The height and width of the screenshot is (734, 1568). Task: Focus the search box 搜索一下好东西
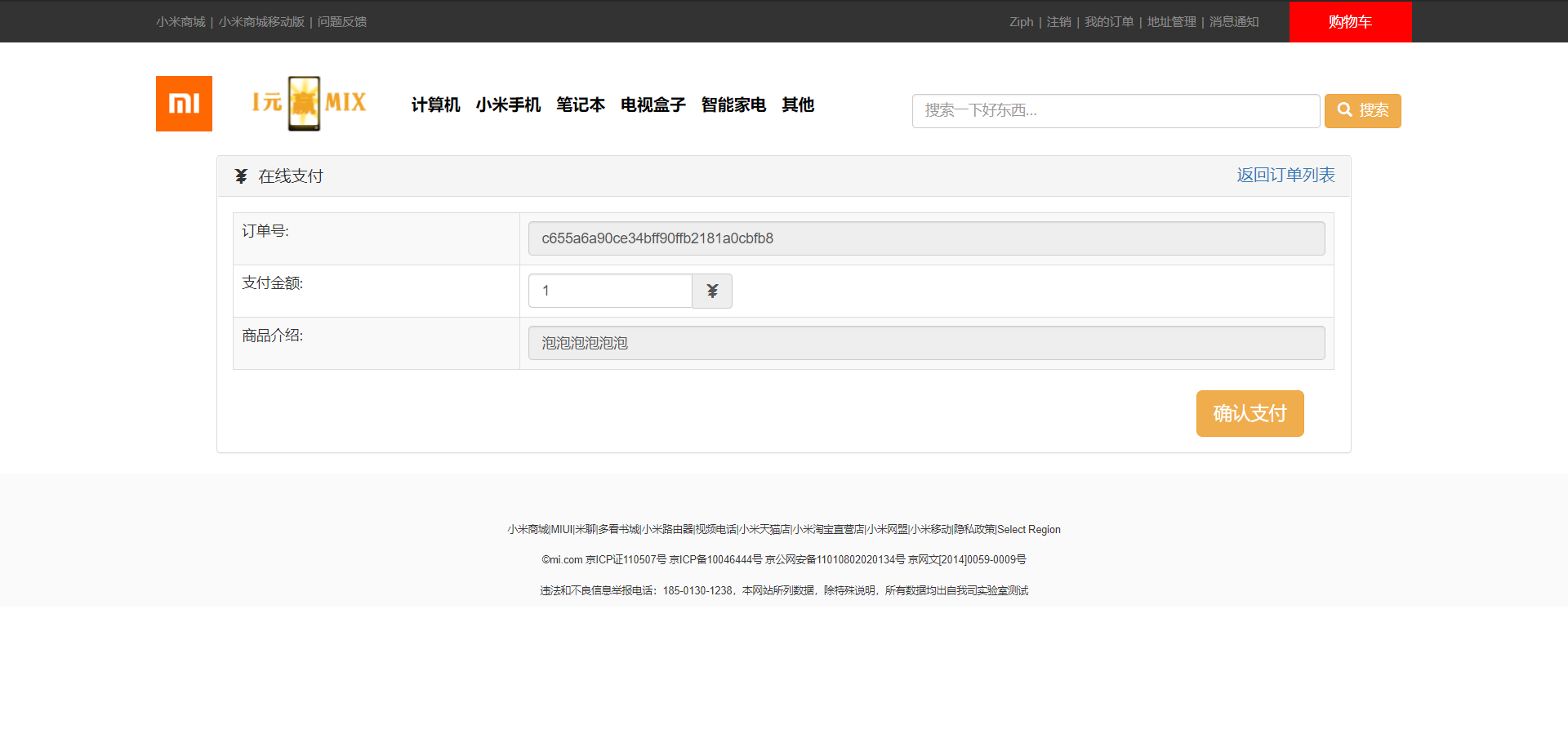[x=1116, y=111]
